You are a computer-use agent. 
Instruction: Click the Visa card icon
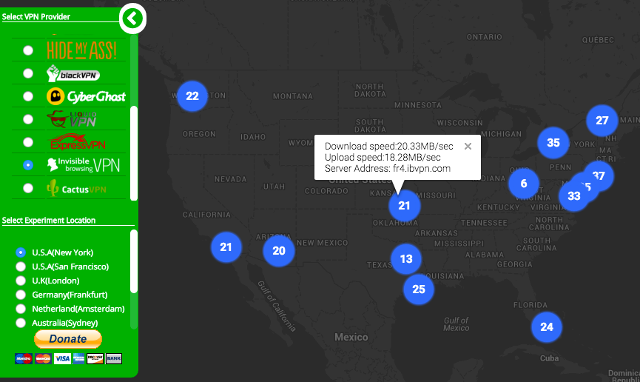tap(62, 359)
